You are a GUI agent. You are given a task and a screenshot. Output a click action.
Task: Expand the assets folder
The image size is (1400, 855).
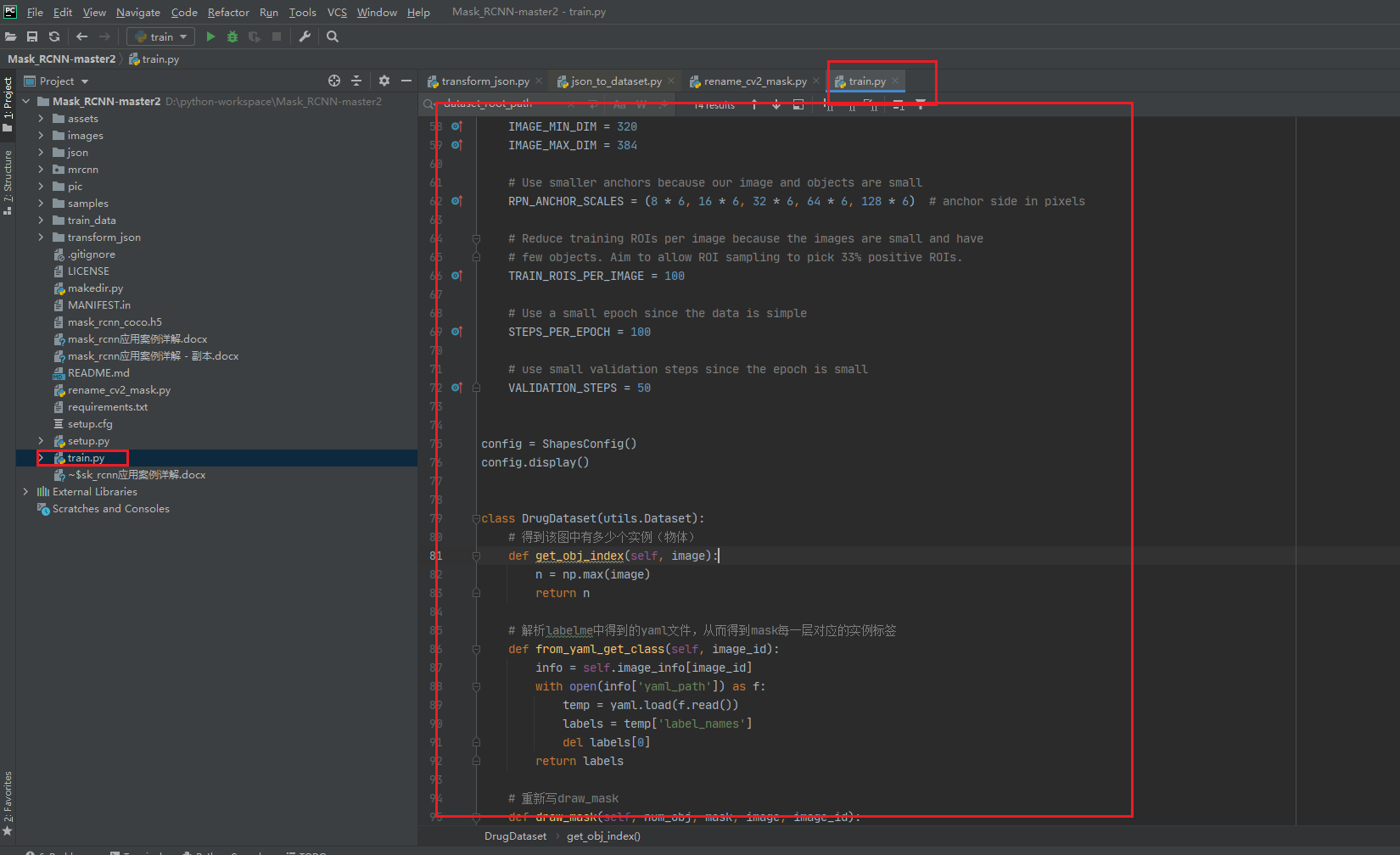[41, 119]
